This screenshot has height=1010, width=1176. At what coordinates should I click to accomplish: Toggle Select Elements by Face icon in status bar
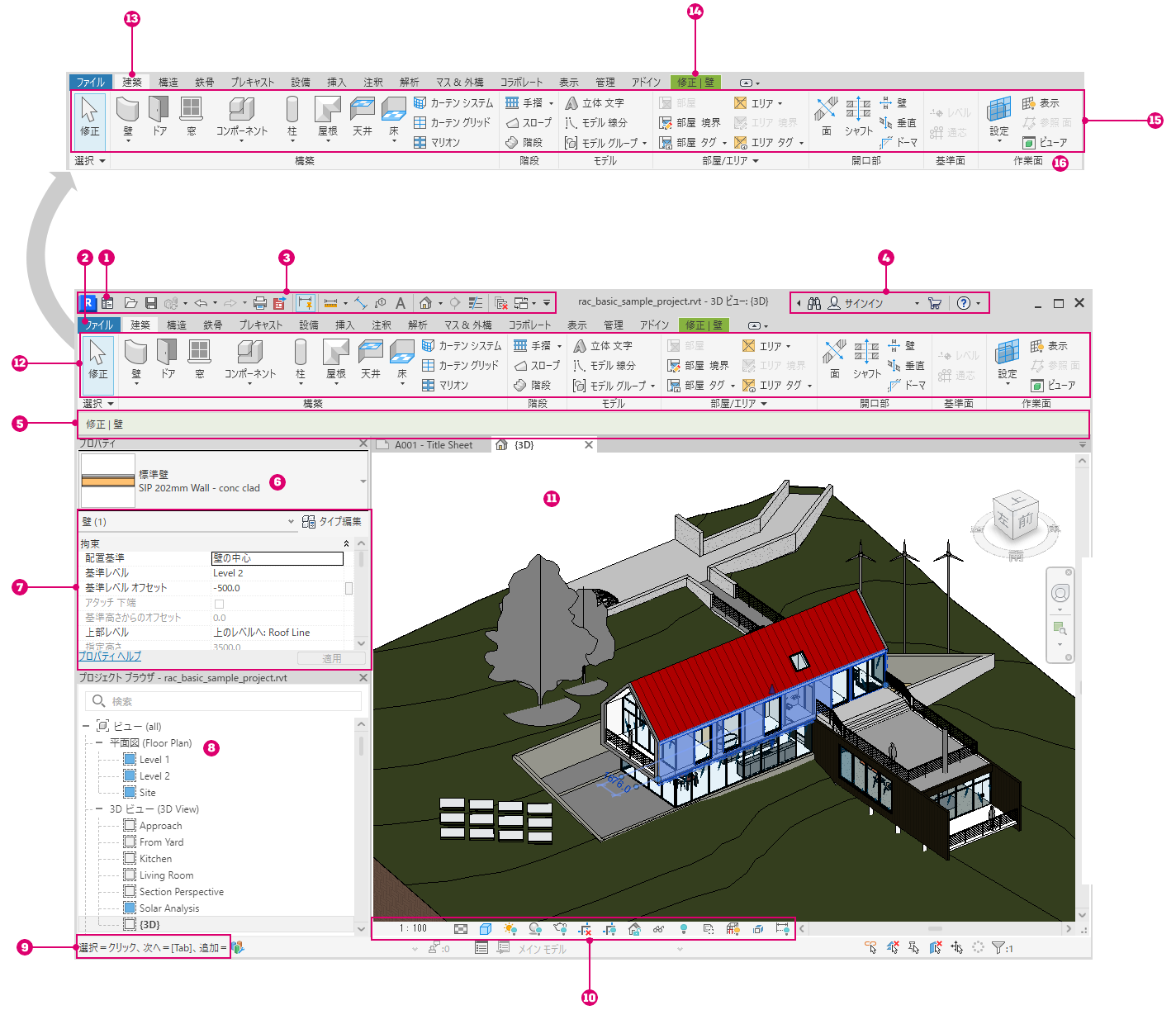click(935, 947)
